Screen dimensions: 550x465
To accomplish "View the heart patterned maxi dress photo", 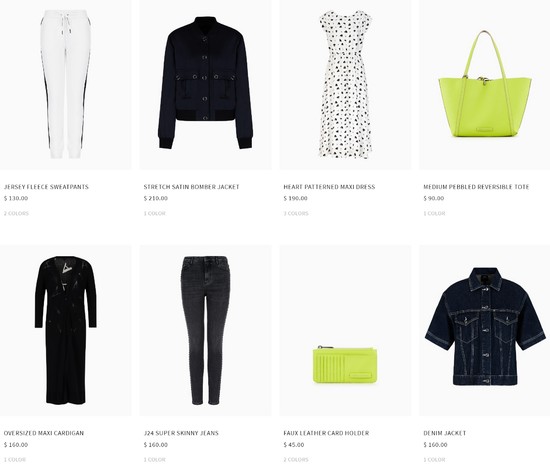I will coord(346,85).
